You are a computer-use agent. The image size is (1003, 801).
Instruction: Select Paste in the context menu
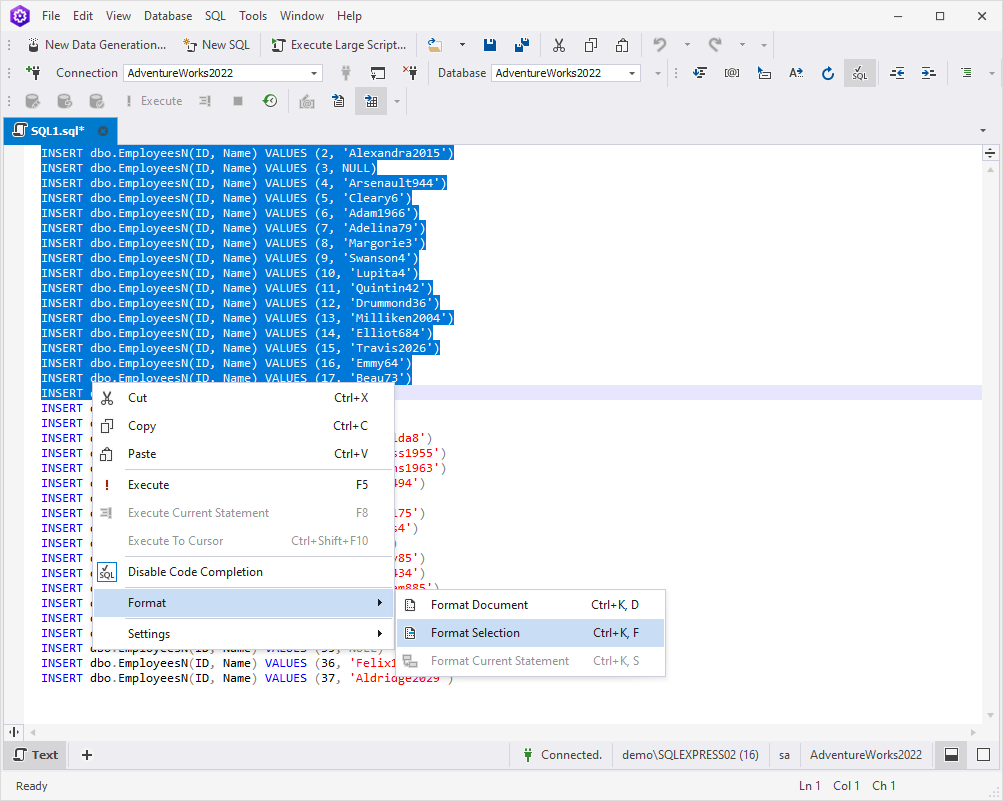point(243,454)
